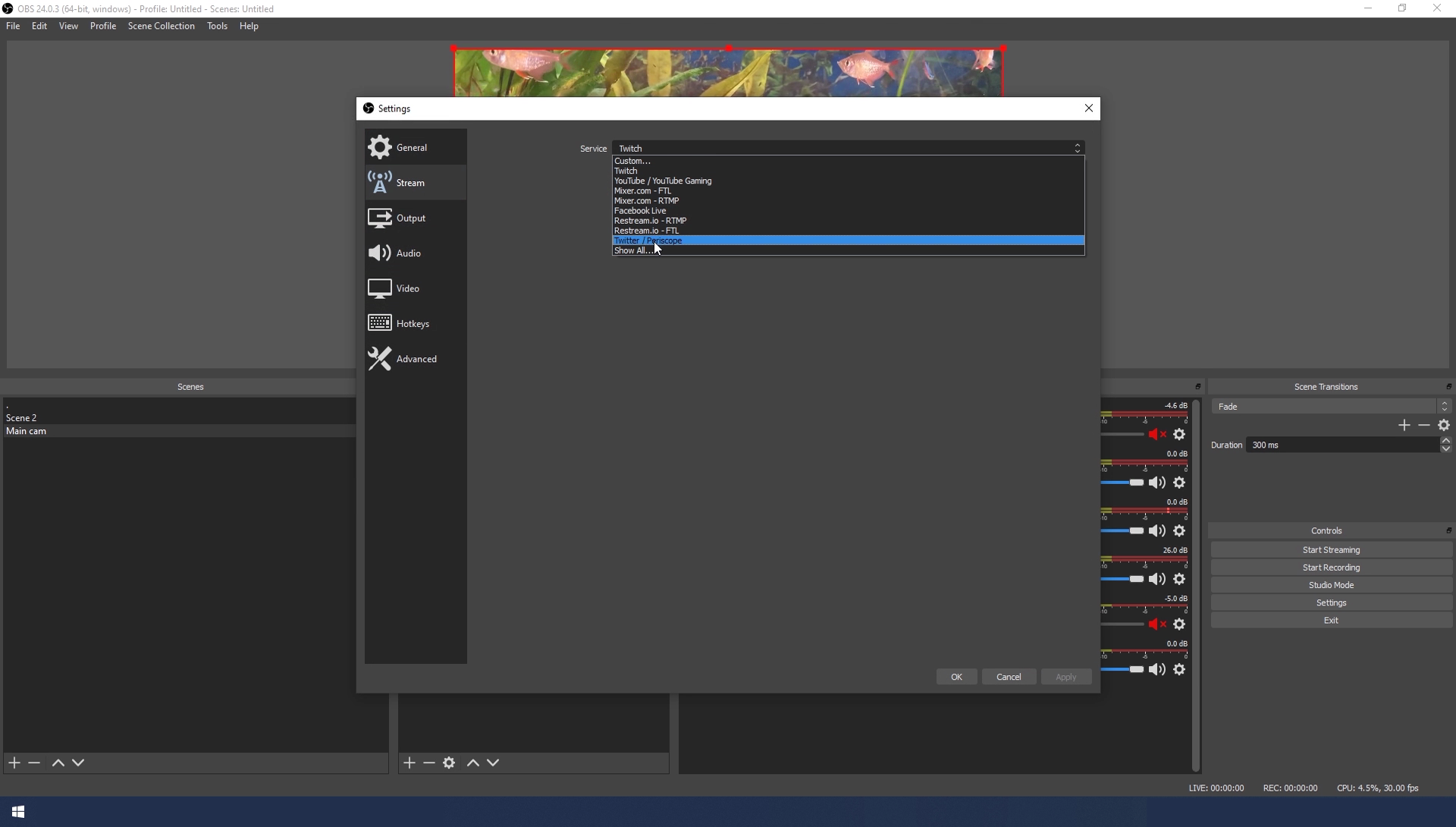Click the Cancel button in Settings
The image size is (1456, 827).
click(1009, 677)
